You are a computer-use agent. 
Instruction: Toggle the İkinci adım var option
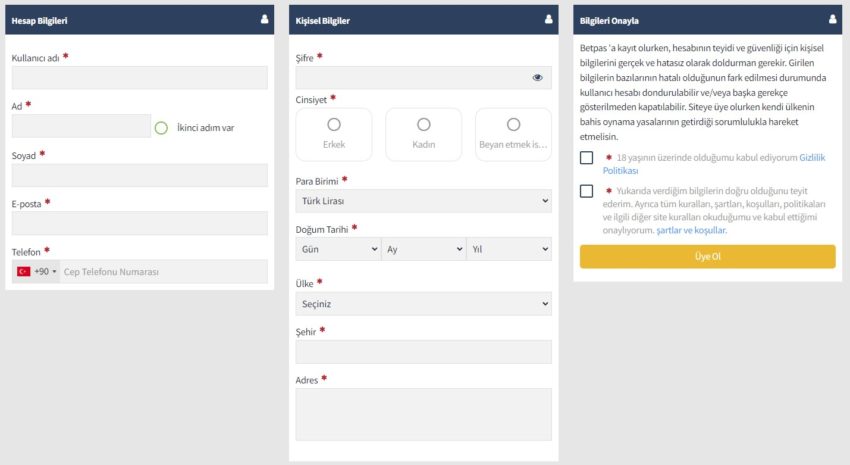click(161, 127)
